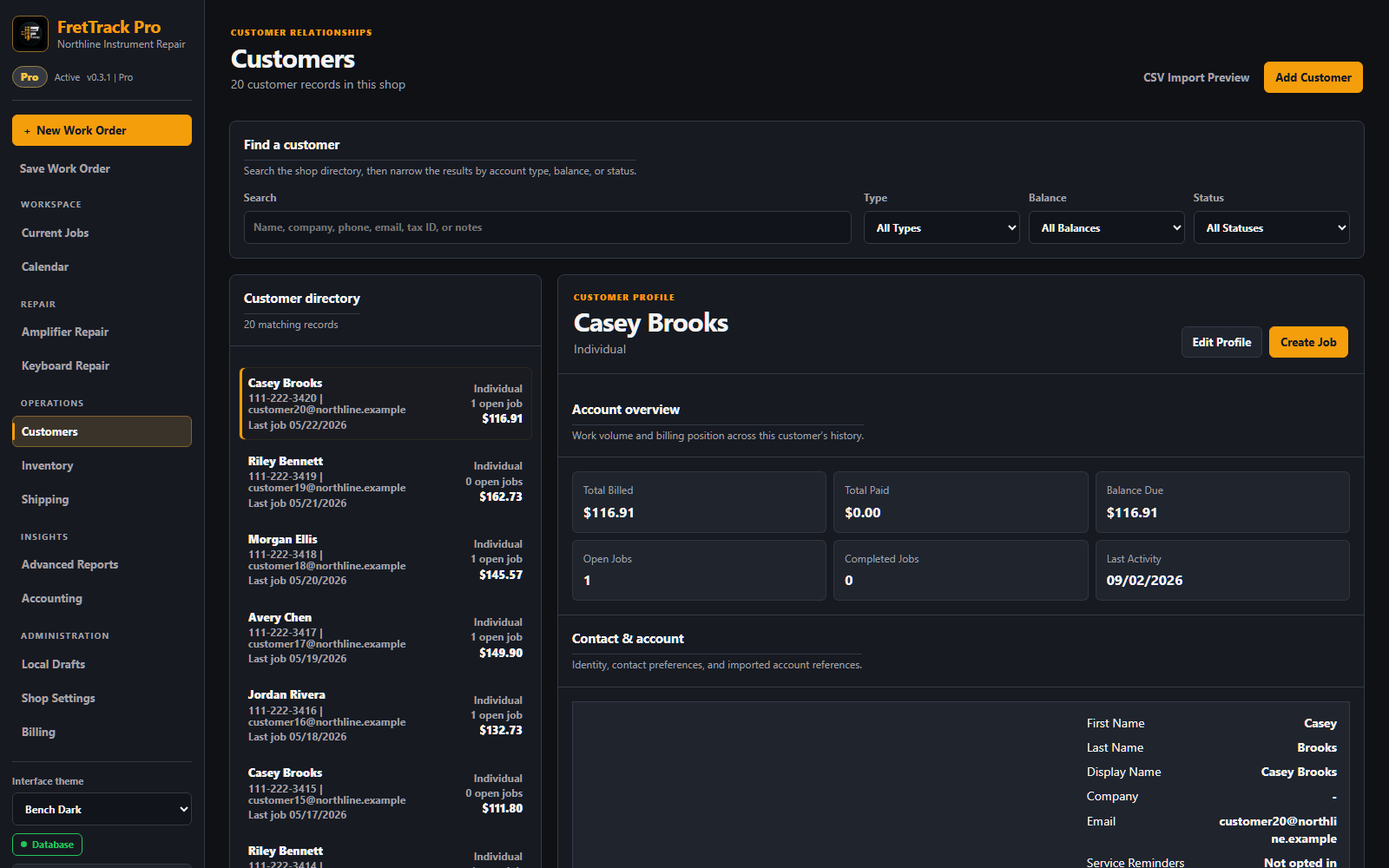Click the green Database status indicator
This screenshot has height=868, width=1389.
pyautogui.click(x=47, y=845)
